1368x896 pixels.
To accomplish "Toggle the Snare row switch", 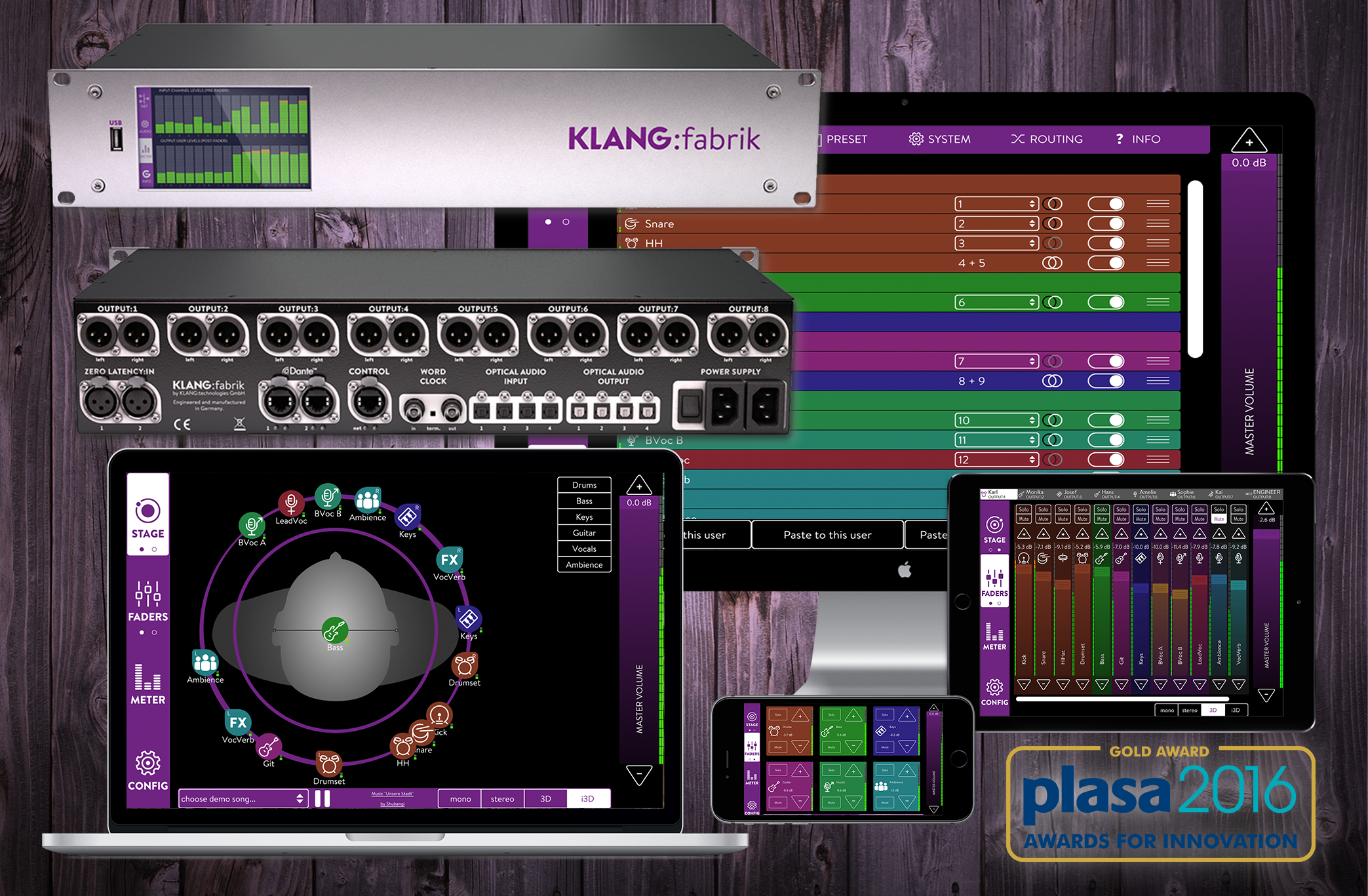I will [1106, 224].
